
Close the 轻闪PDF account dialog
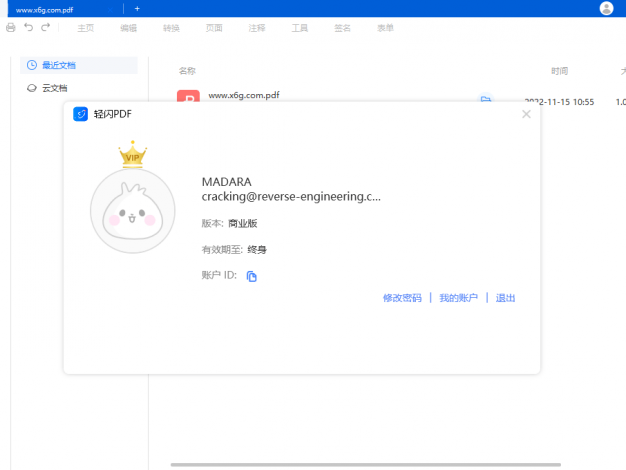(526, 114)
